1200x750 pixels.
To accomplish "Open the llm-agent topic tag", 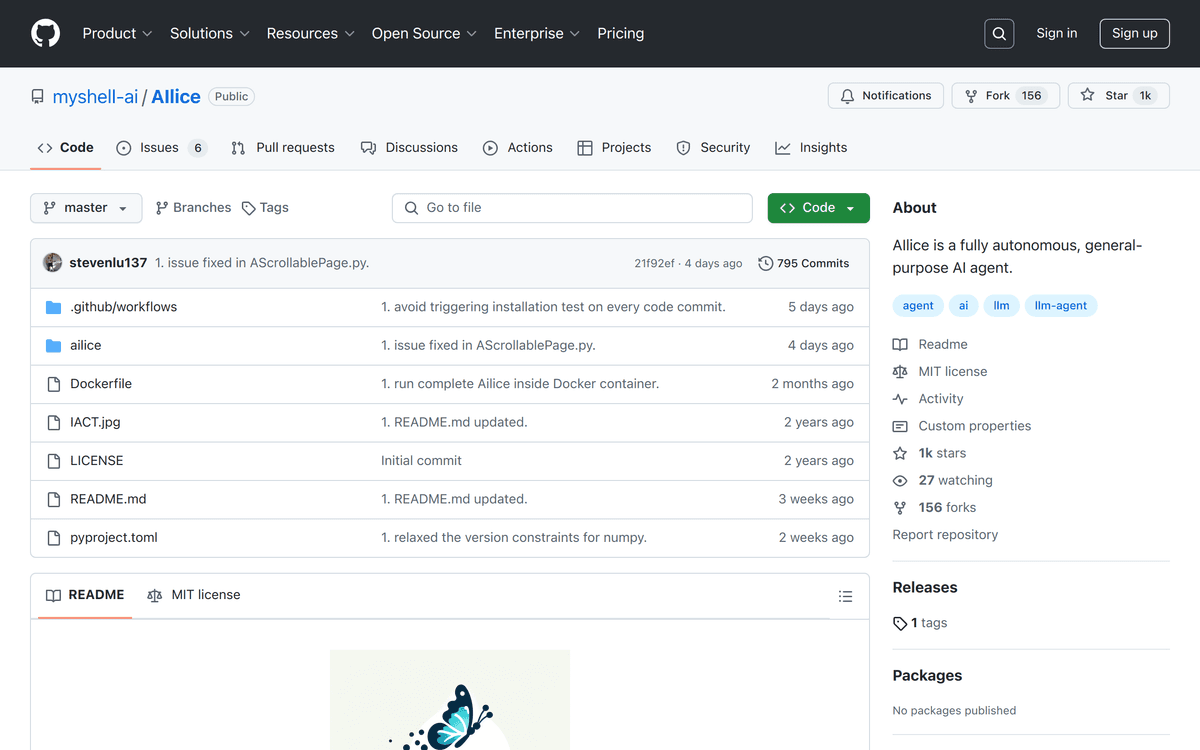I will (x=1060, y=306).
